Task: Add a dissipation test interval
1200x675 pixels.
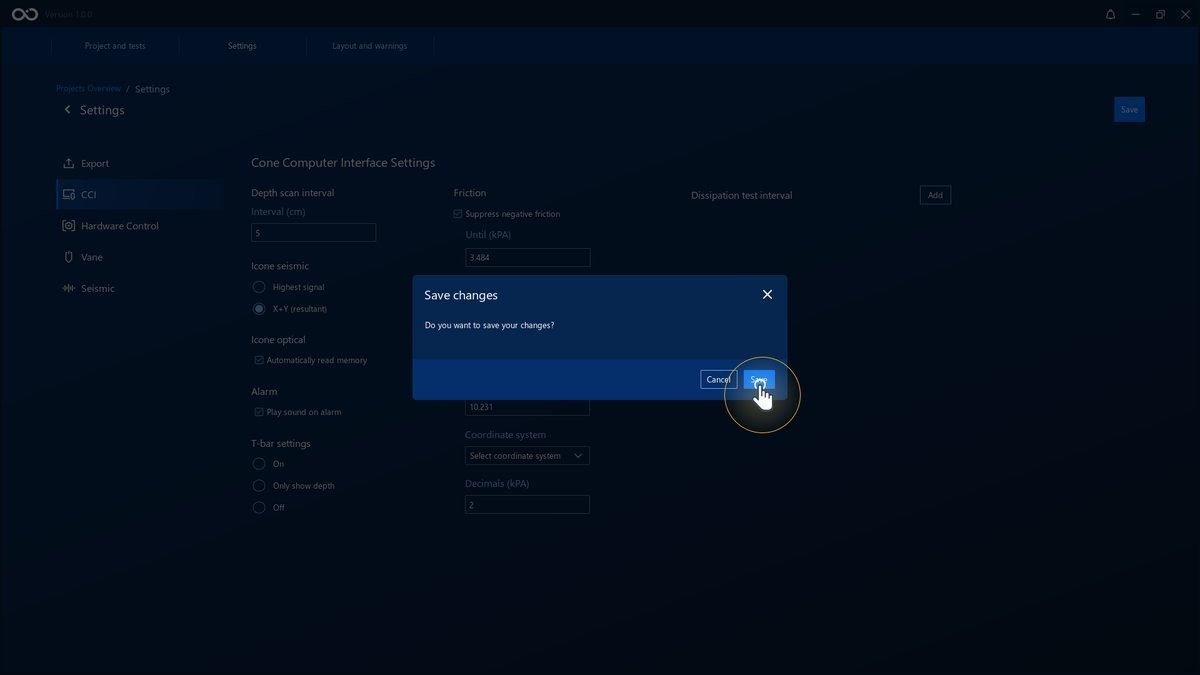Action: coord(935,195)
